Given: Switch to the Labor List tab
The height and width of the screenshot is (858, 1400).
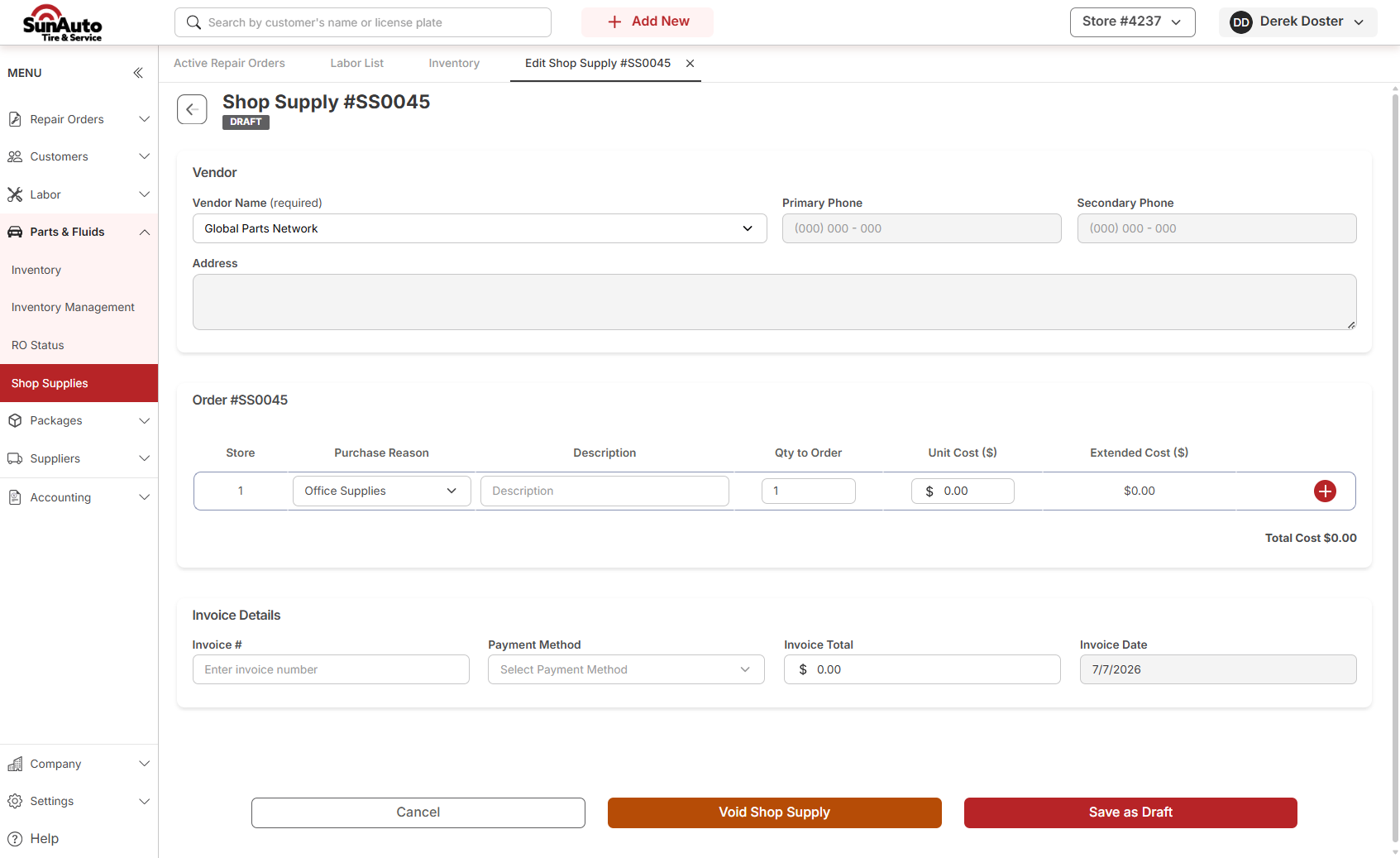Looking at the screenshot, I should 357,64.
